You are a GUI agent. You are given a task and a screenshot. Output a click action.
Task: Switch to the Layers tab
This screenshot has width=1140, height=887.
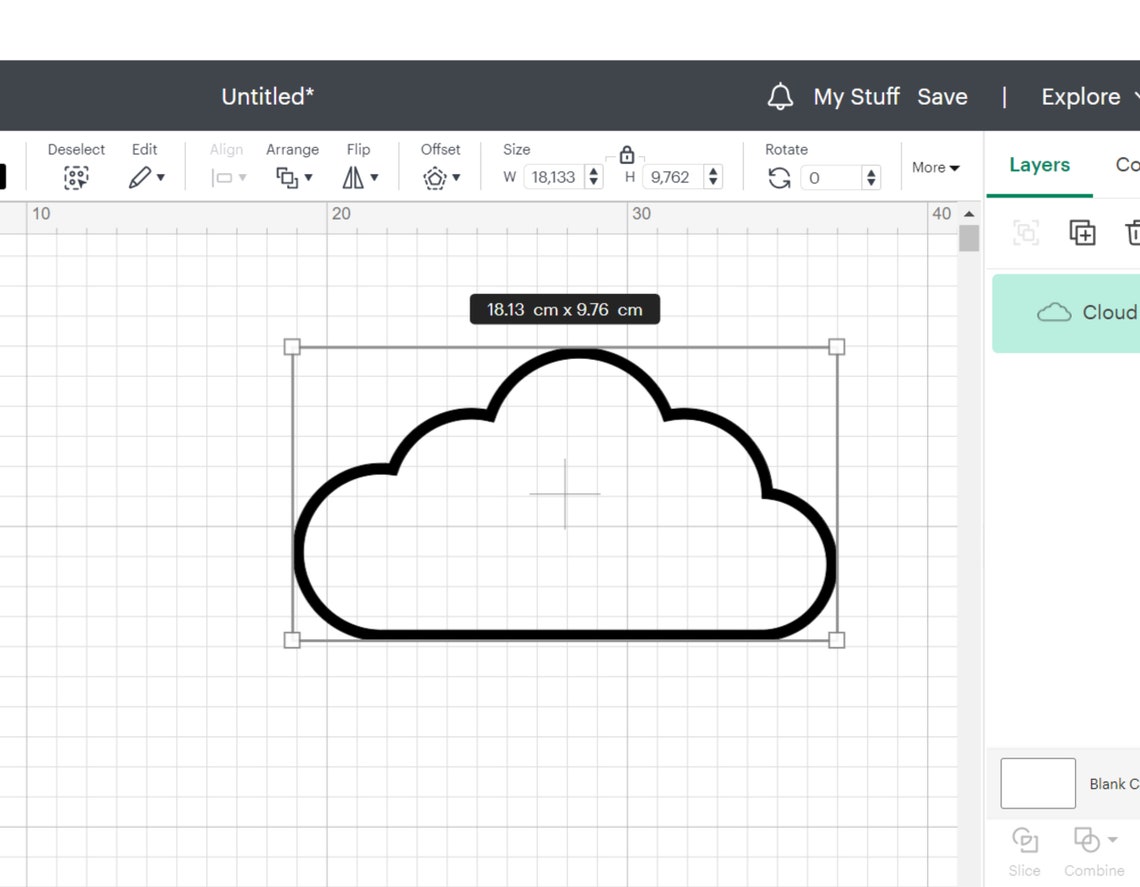1039,165
